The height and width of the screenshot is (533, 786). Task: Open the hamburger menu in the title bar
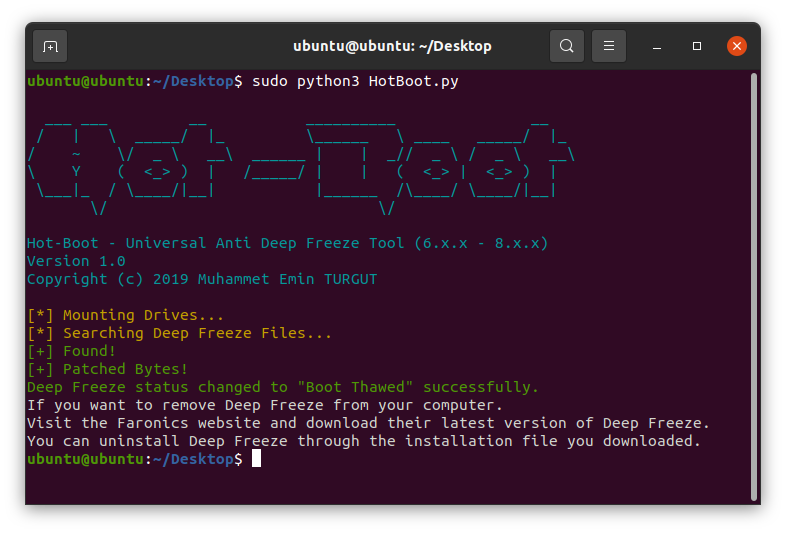tap(609, 46)
